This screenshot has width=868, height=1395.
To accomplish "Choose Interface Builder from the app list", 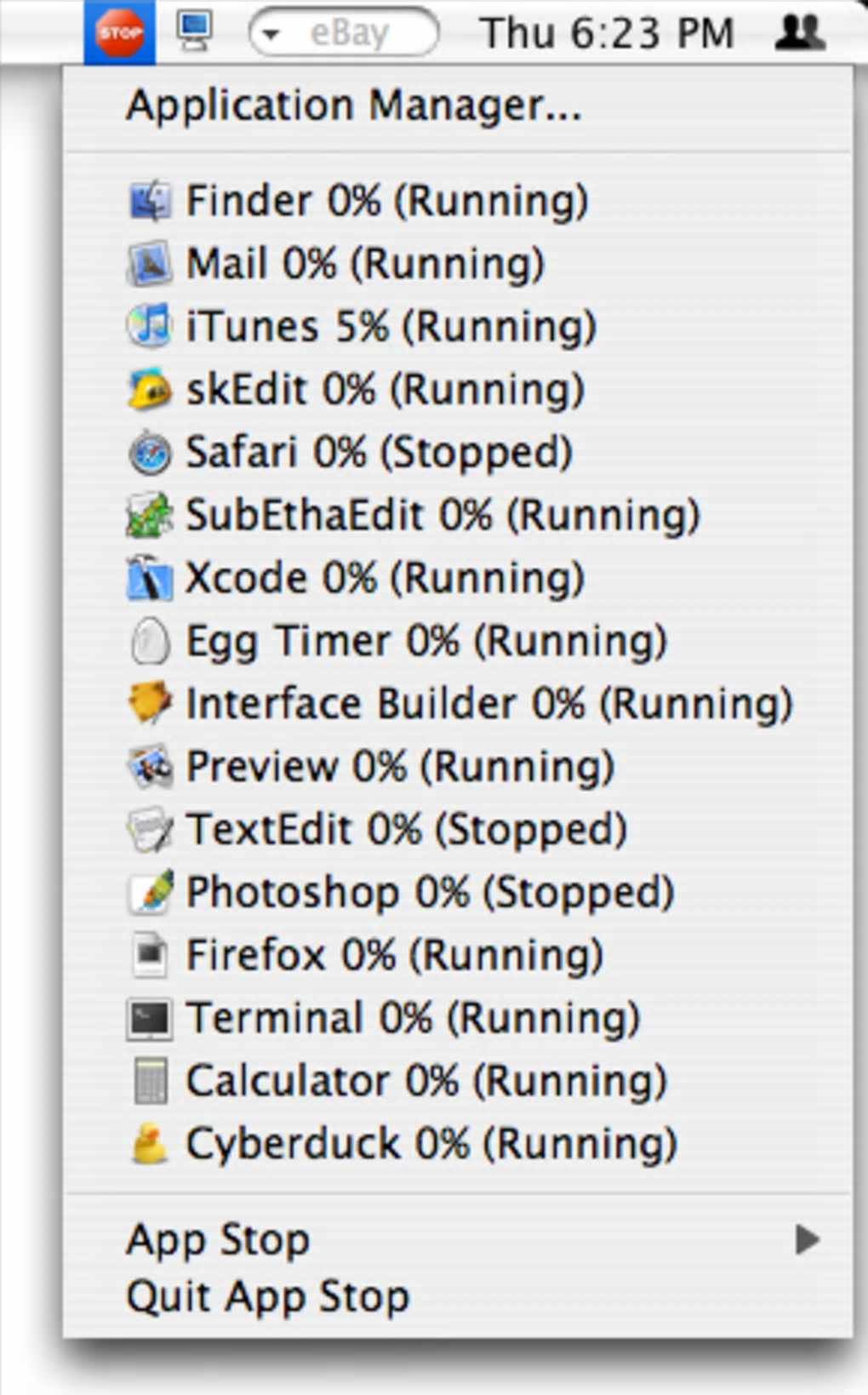I will click(489, 704).
